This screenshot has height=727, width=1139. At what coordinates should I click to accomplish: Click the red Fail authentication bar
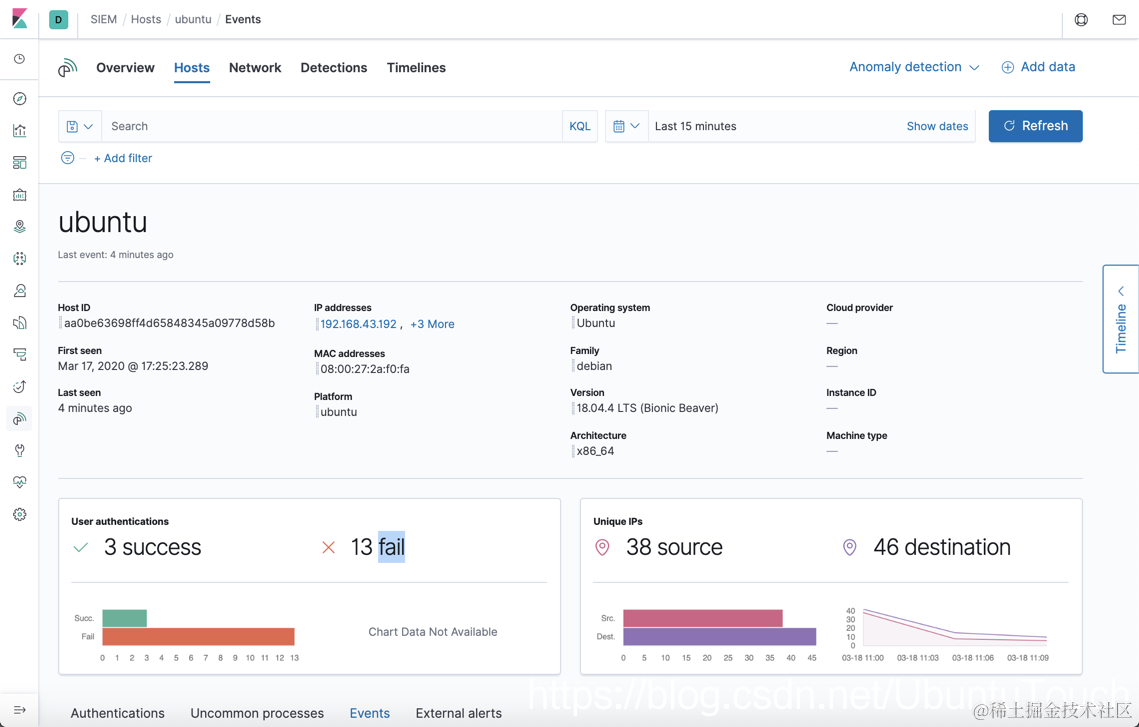point(198,637)
